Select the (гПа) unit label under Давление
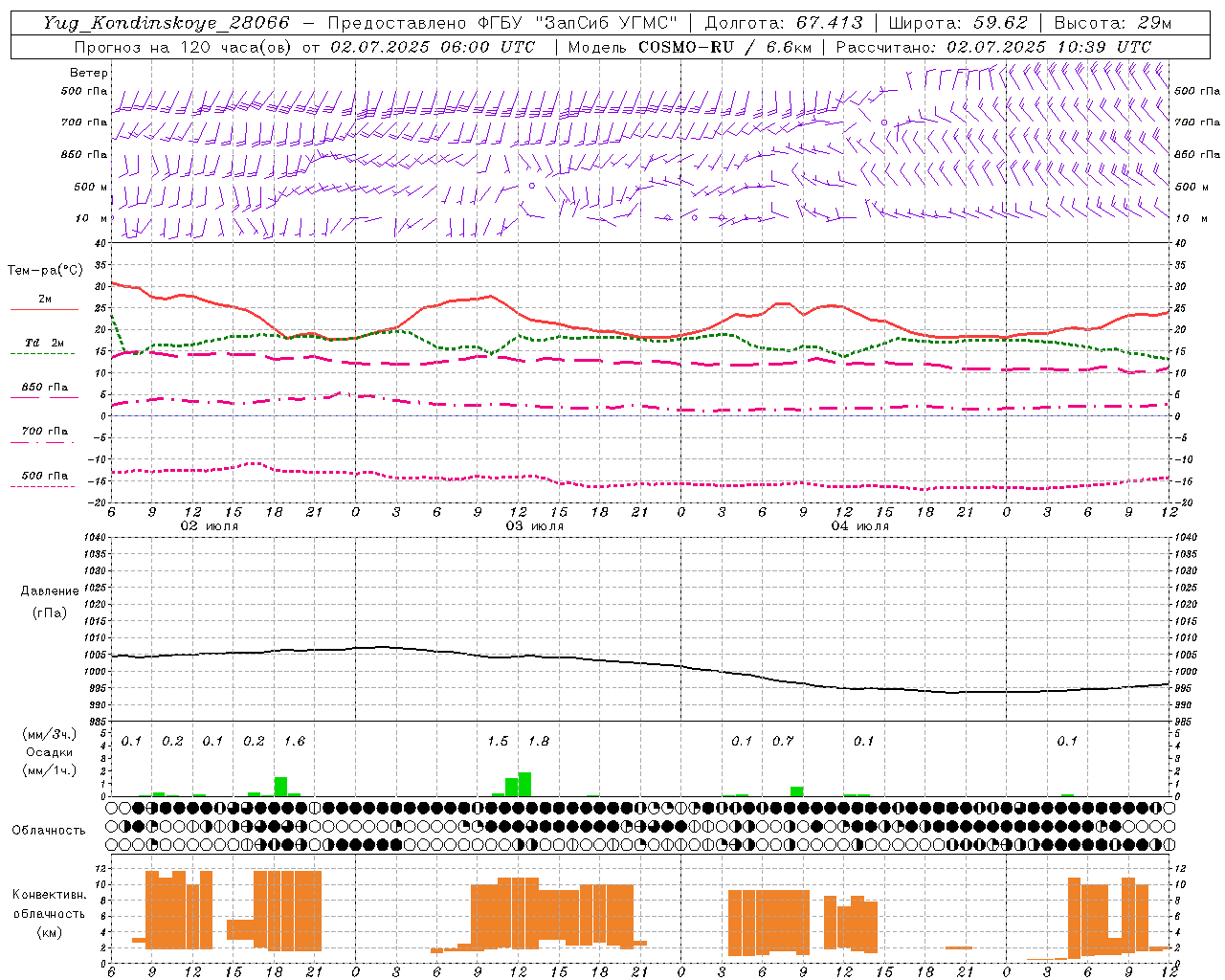The width and height of the screenshot is (1225, 980). tap(49, 612)
